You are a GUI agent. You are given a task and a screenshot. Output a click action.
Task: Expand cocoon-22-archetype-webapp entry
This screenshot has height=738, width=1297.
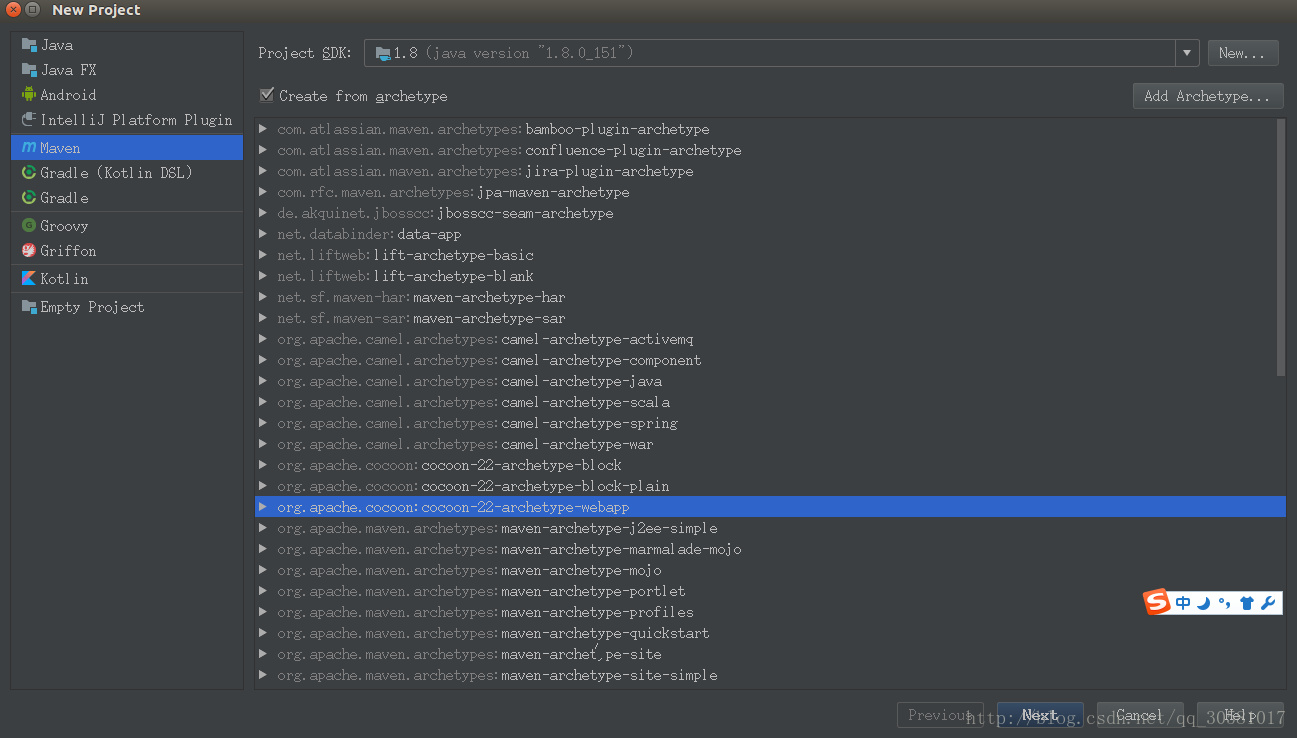263,507
